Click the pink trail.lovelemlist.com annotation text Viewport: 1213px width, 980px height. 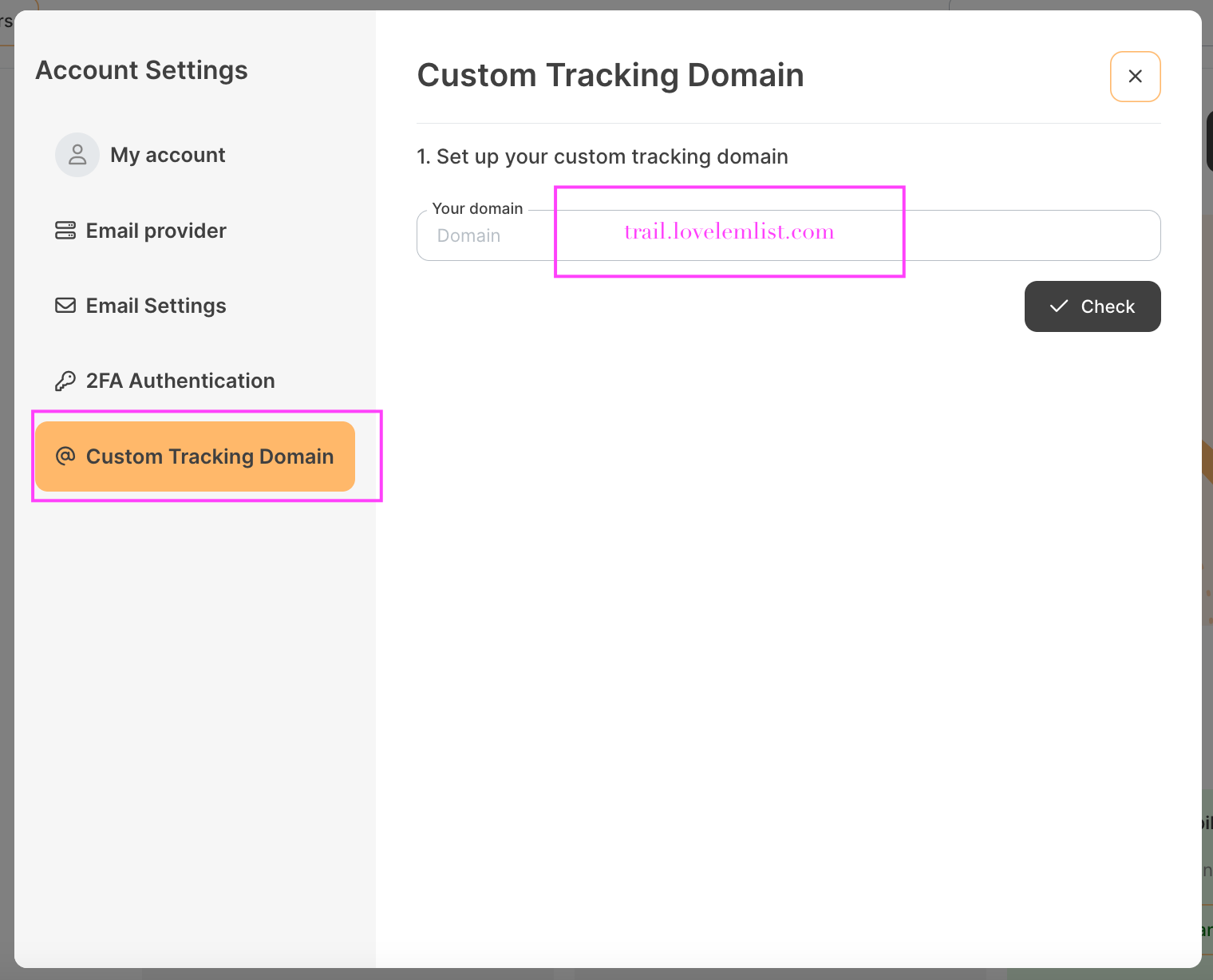[x=729, y=231]
